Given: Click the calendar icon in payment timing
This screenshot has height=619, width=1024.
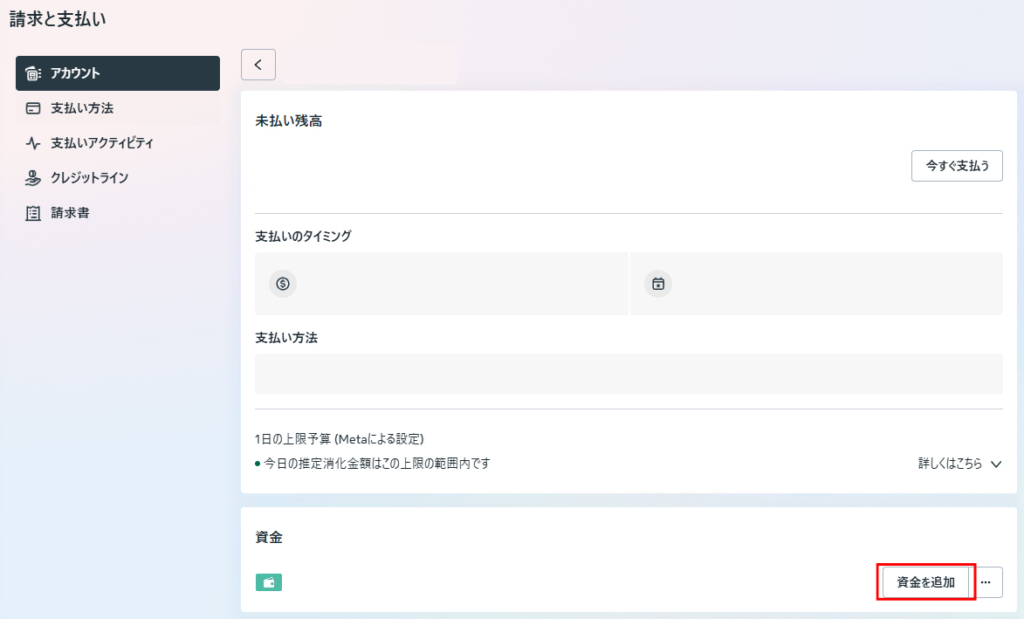Looking at the screenshot, I should click(658, 284).
